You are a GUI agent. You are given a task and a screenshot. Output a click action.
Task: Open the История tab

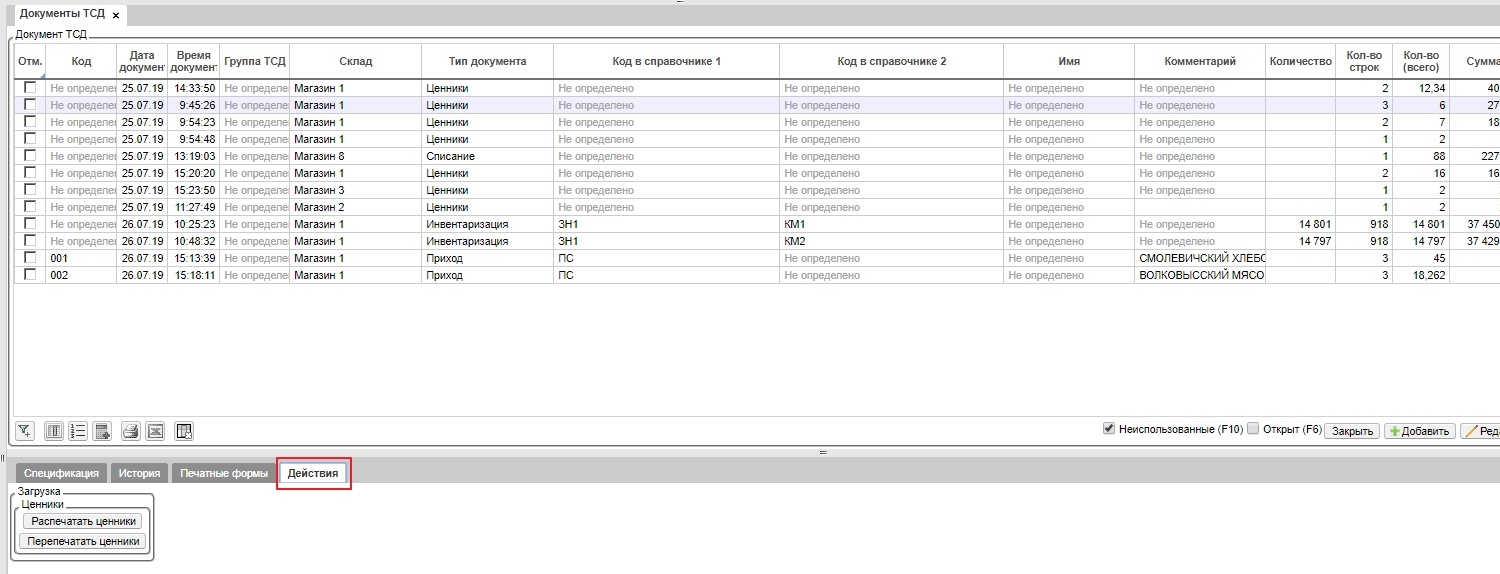(139, 473)
